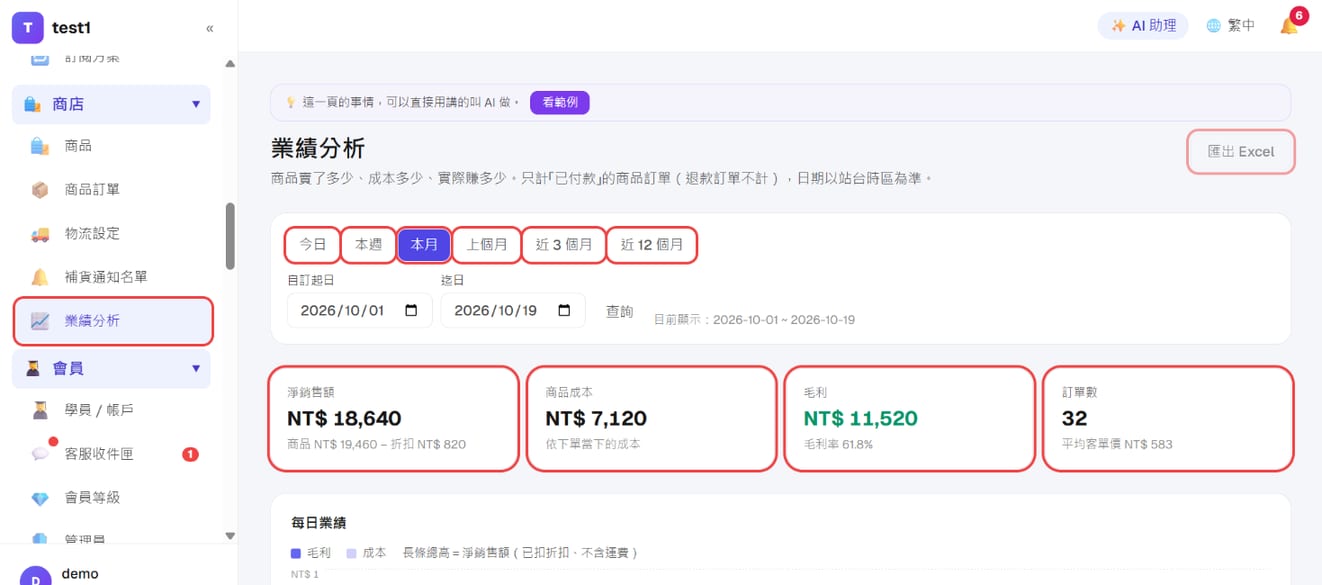Select the 上個月 date range

[487, 244]
